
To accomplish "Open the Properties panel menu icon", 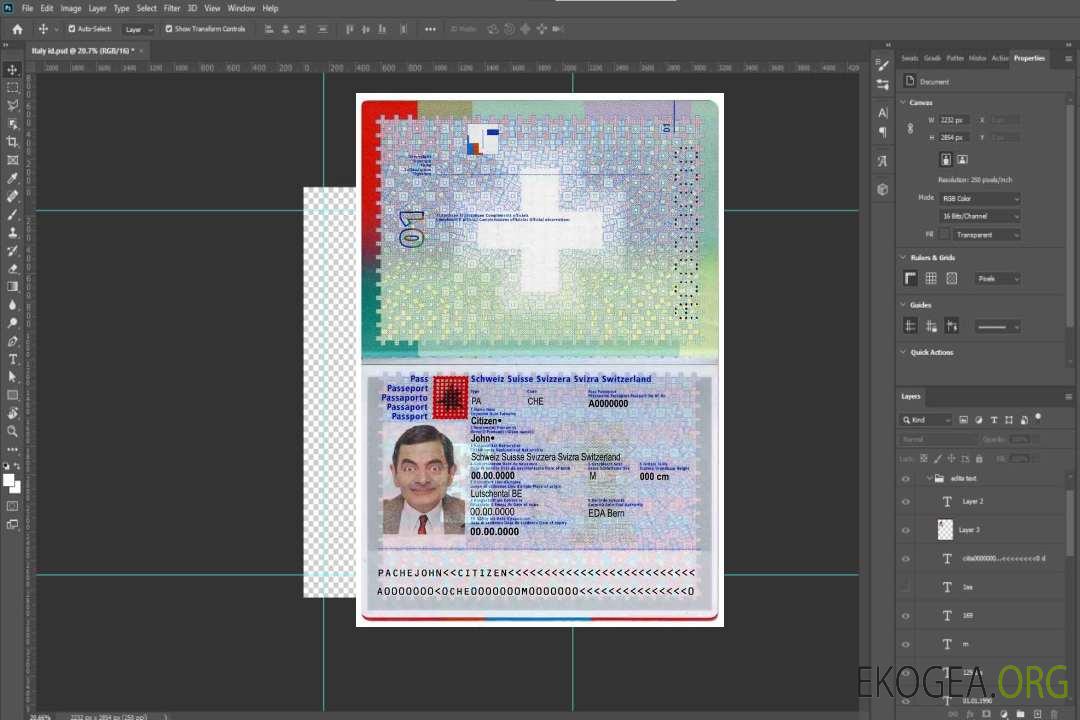I will click(1068, 59).
